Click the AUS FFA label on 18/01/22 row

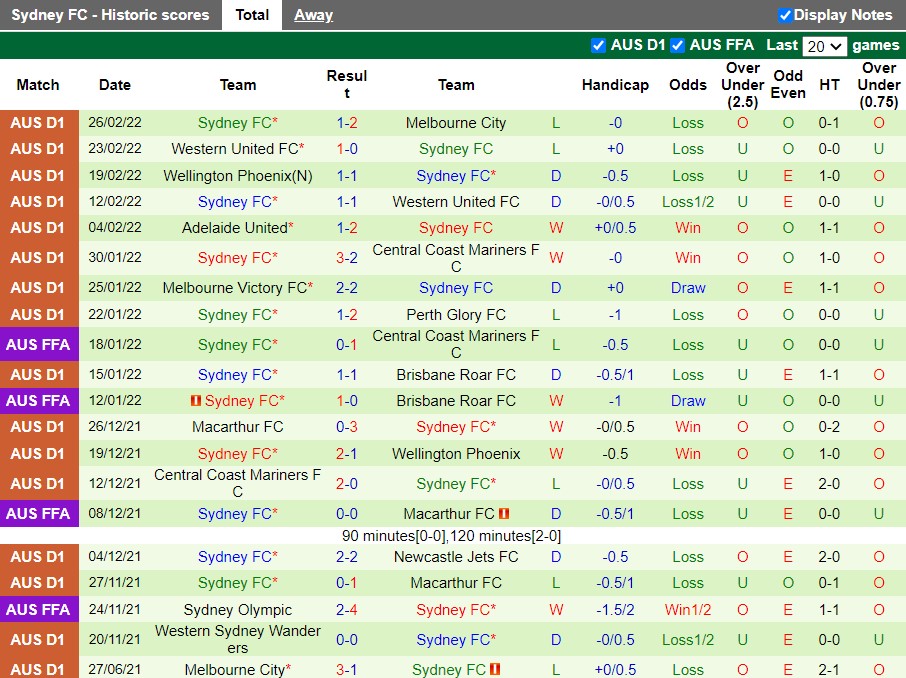click(x=39, y=344)
